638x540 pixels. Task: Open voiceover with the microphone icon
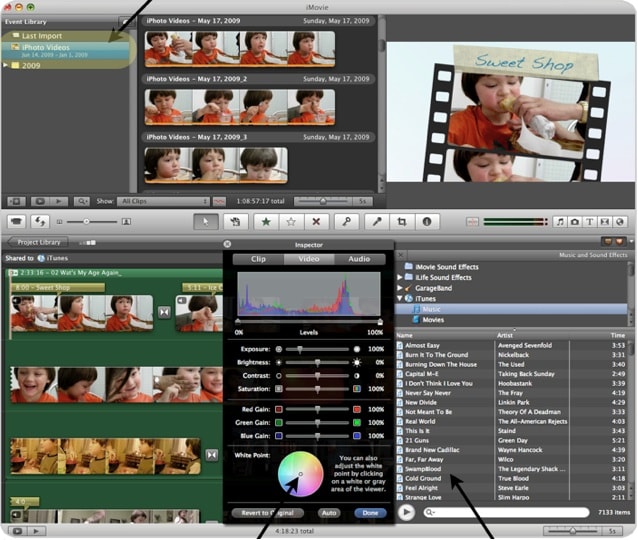377,222
